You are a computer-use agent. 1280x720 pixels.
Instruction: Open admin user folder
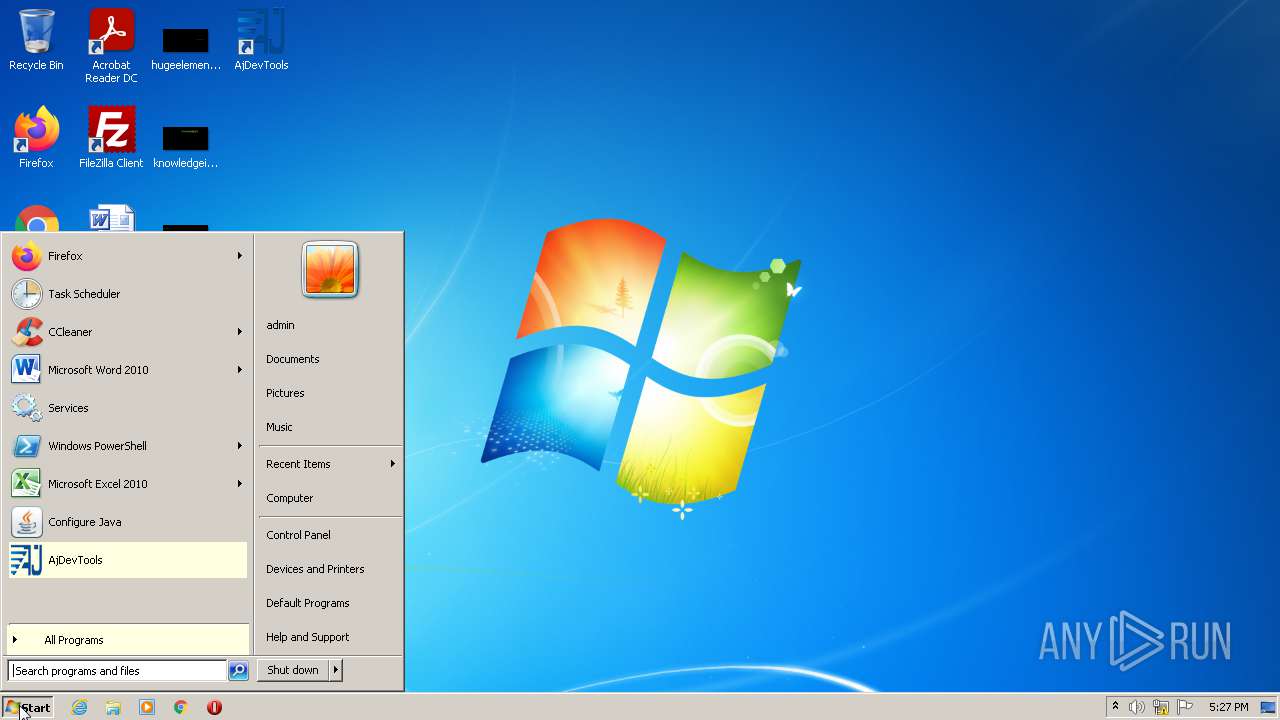(330, 325)
